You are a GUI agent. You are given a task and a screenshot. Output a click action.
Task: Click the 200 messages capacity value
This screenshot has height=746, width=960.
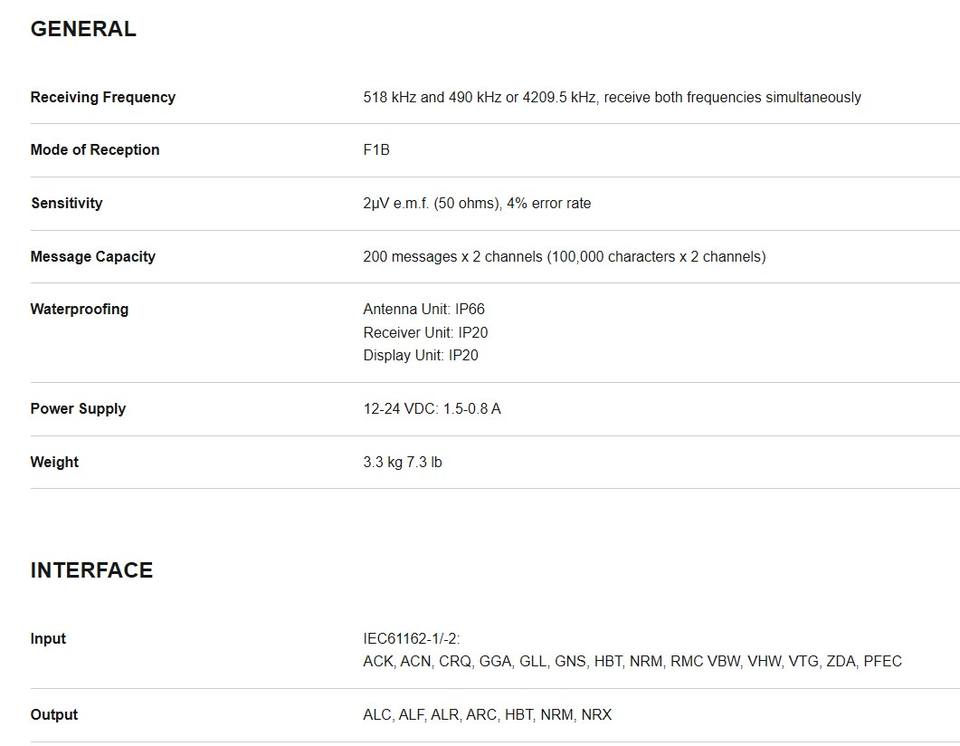point(564,257)
